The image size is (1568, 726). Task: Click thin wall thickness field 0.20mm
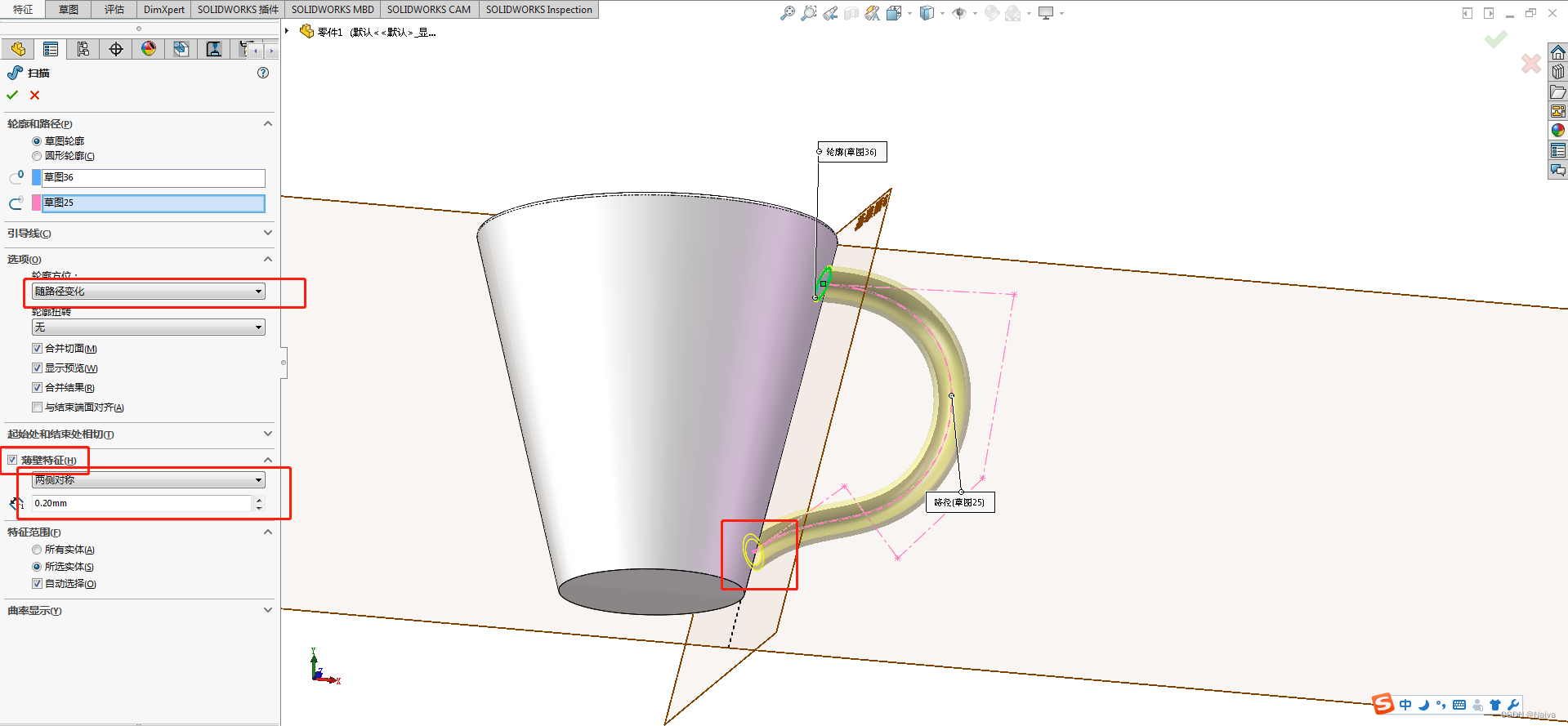click(142, 504)
